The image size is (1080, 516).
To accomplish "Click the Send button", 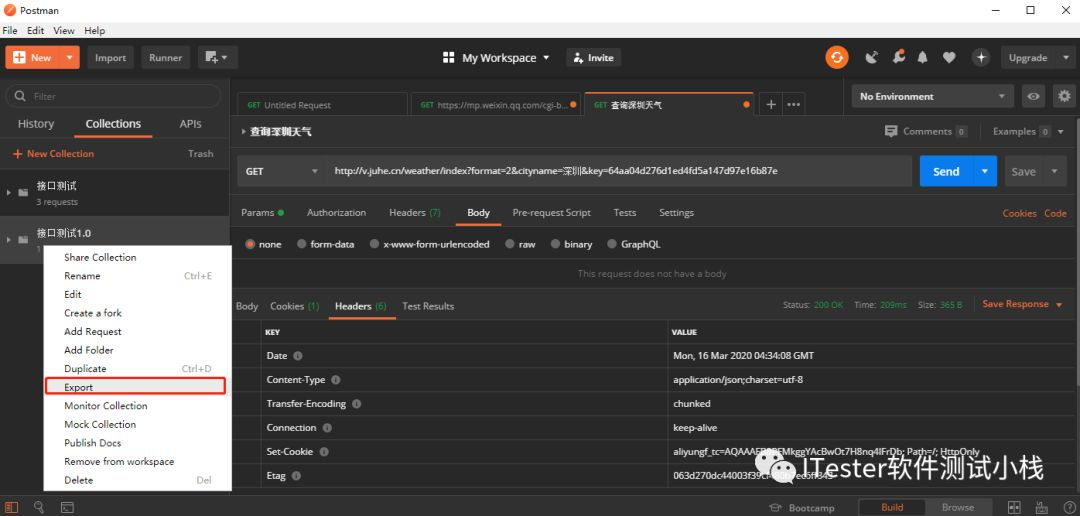I will point(946,171).
